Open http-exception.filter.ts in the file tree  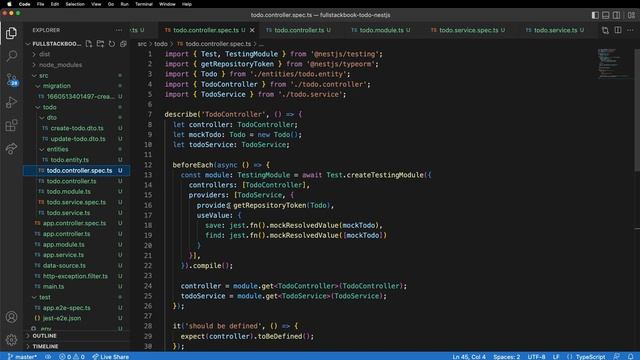(77, 276)
